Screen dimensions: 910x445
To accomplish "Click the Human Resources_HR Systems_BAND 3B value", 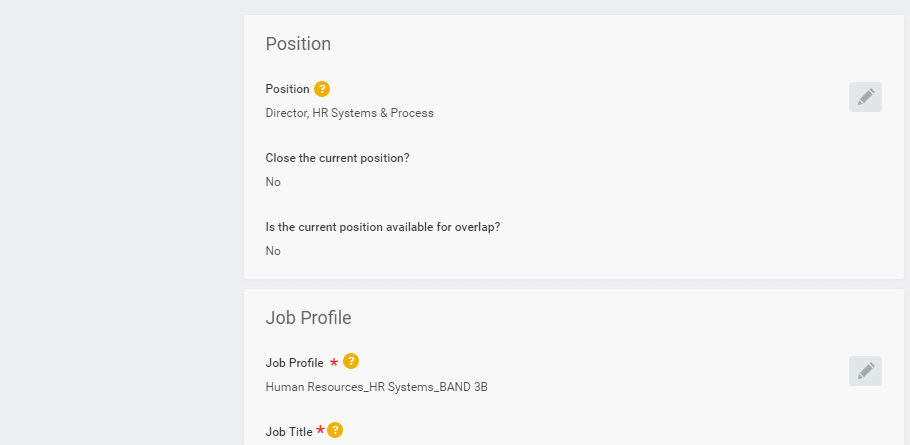I will 376,387.
